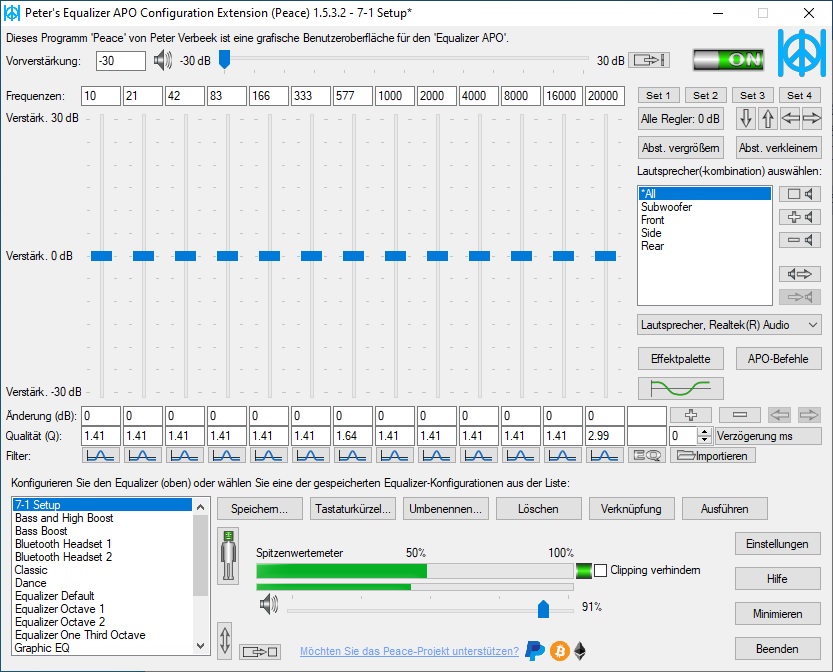Open the Lautsprecher Realtek Audio device dropdown
833x672 pixels.
[729, 325]
